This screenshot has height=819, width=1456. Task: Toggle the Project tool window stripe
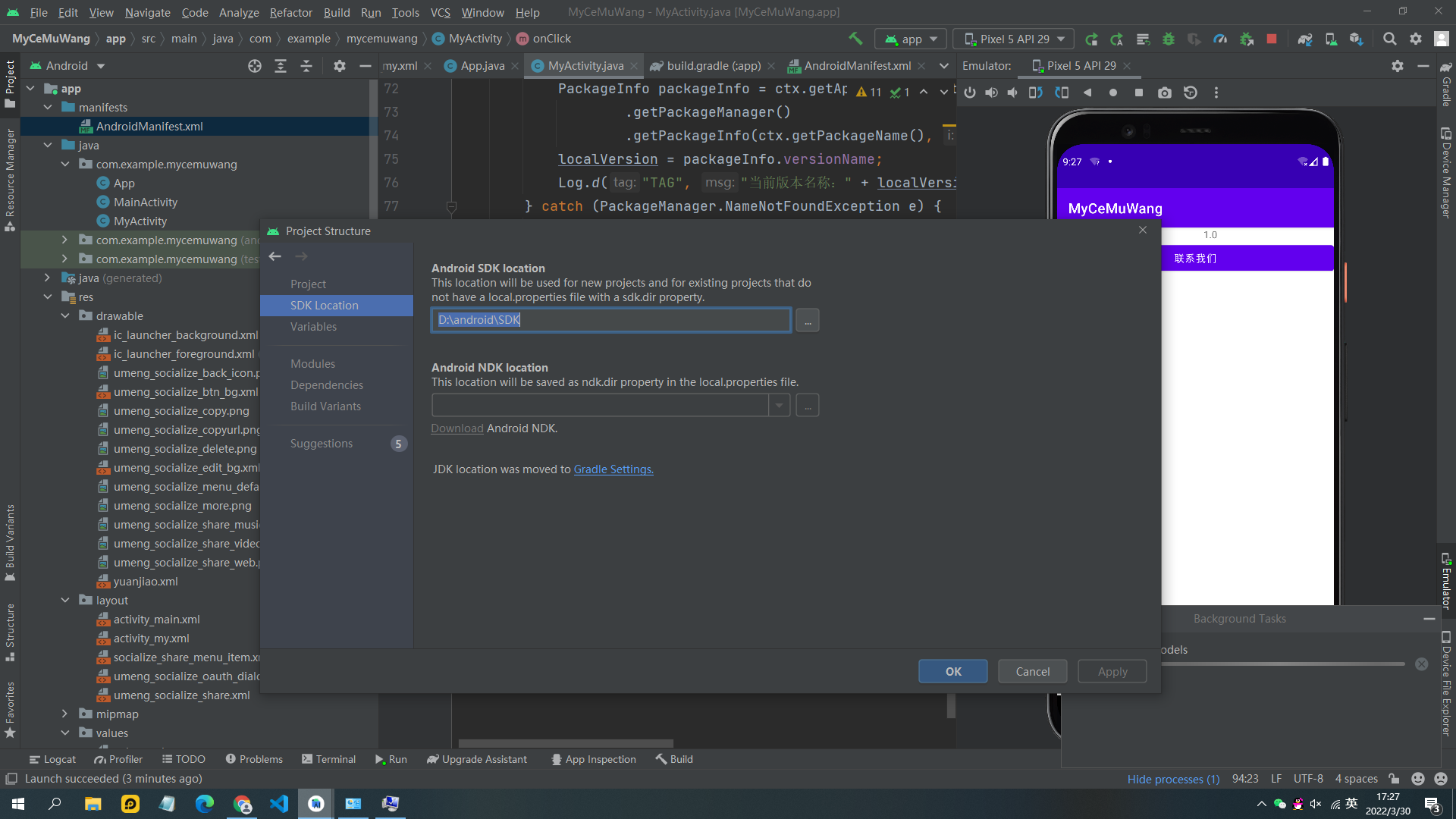pyautogui.click(x=10, y=83)
